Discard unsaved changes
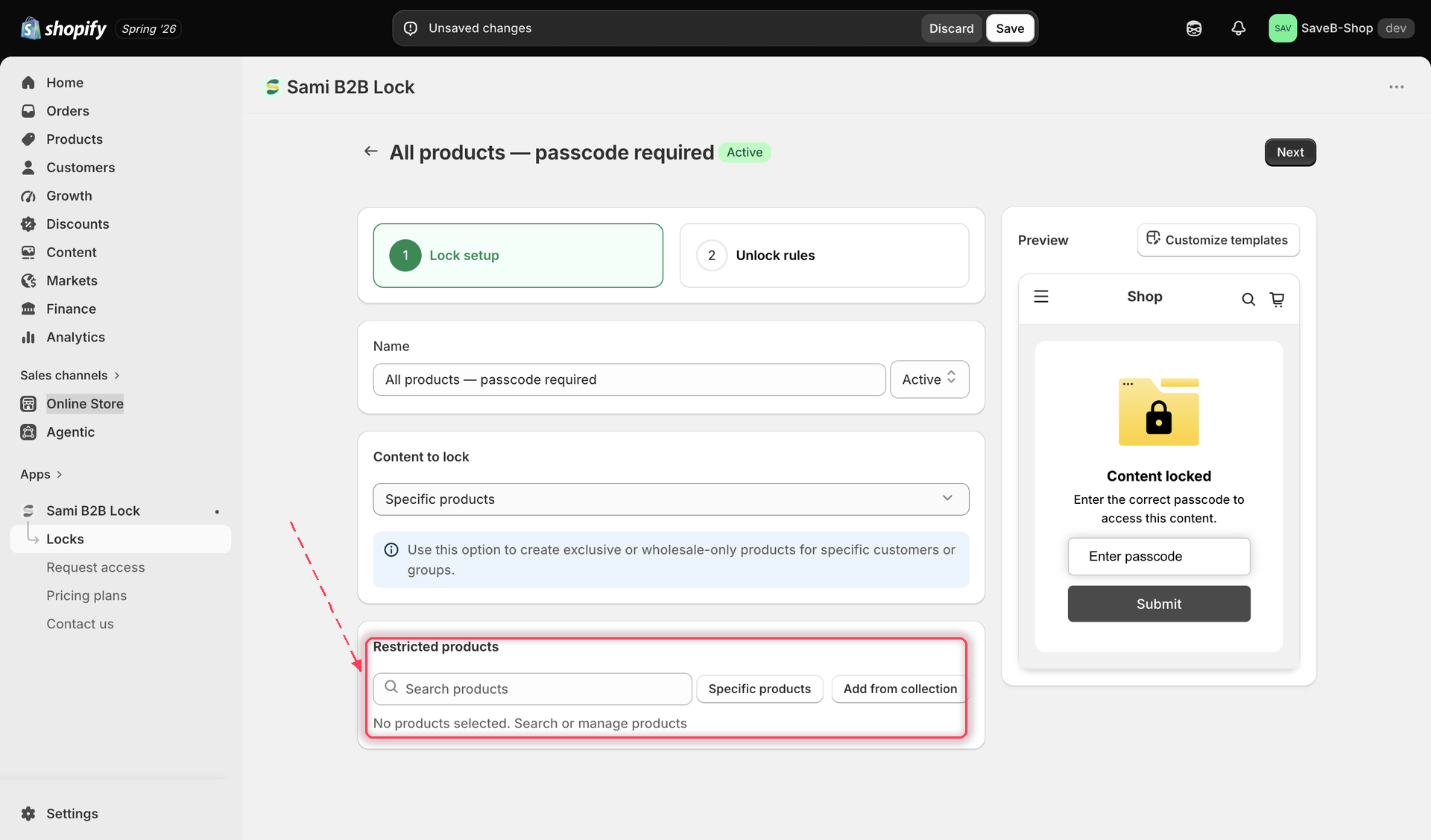Viewport: 1431px width, 840px height. (951, 28)
